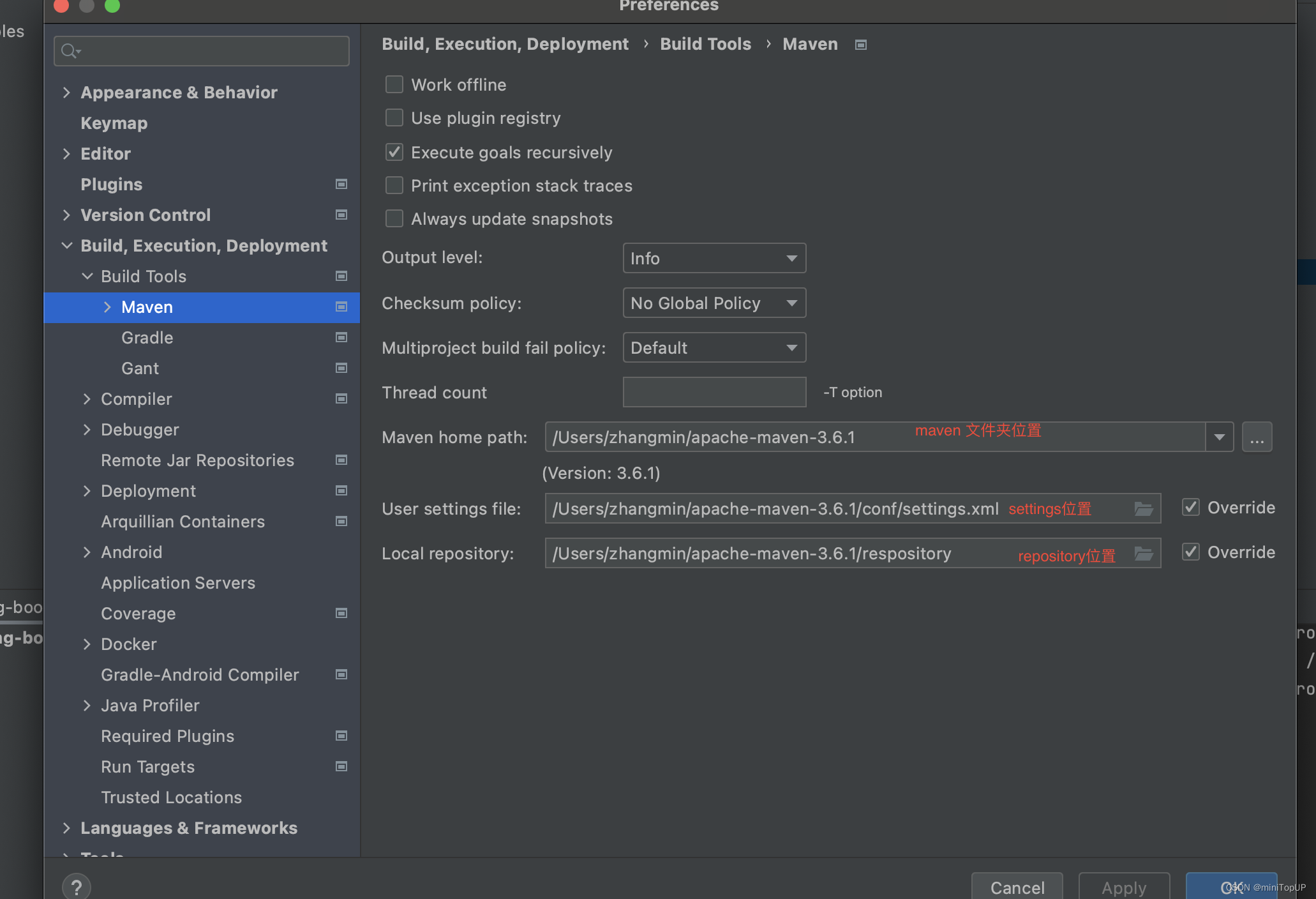Click the project settings icon beside Plugins
The height and width of the screenshot is (899, 1316).
(341, 184)
